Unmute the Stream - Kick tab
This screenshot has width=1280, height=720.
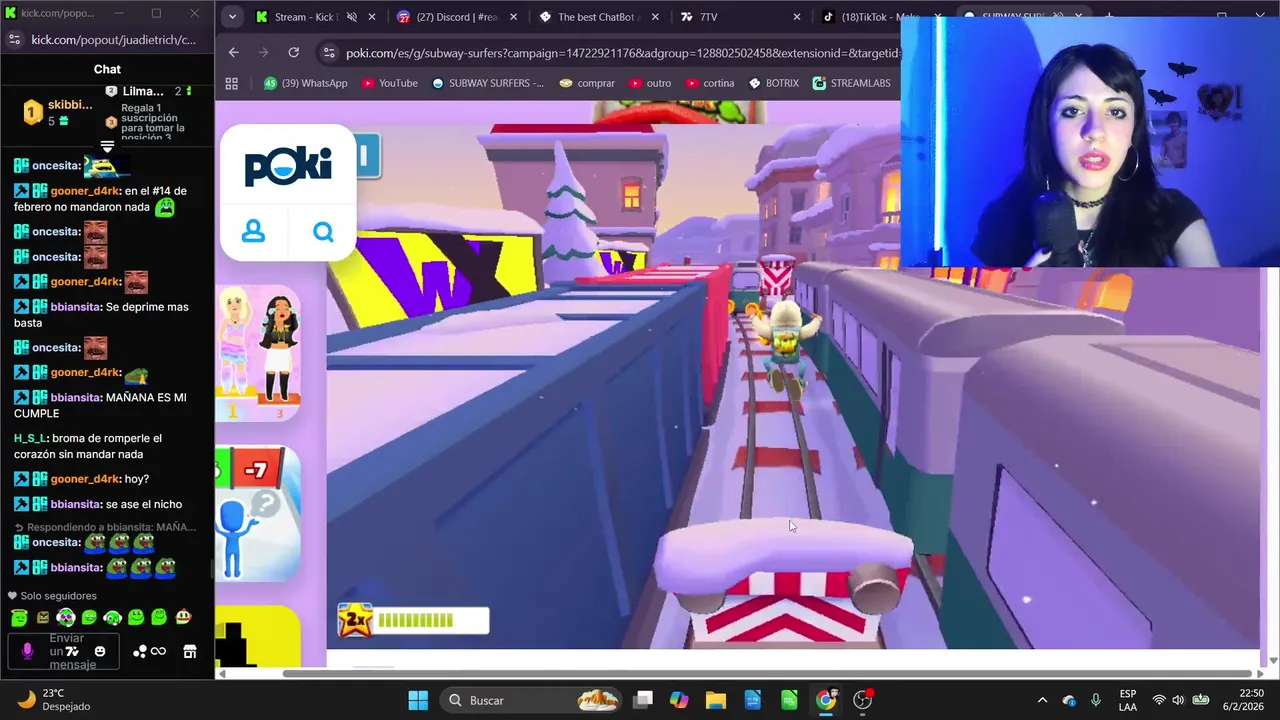tap(352, 17)
